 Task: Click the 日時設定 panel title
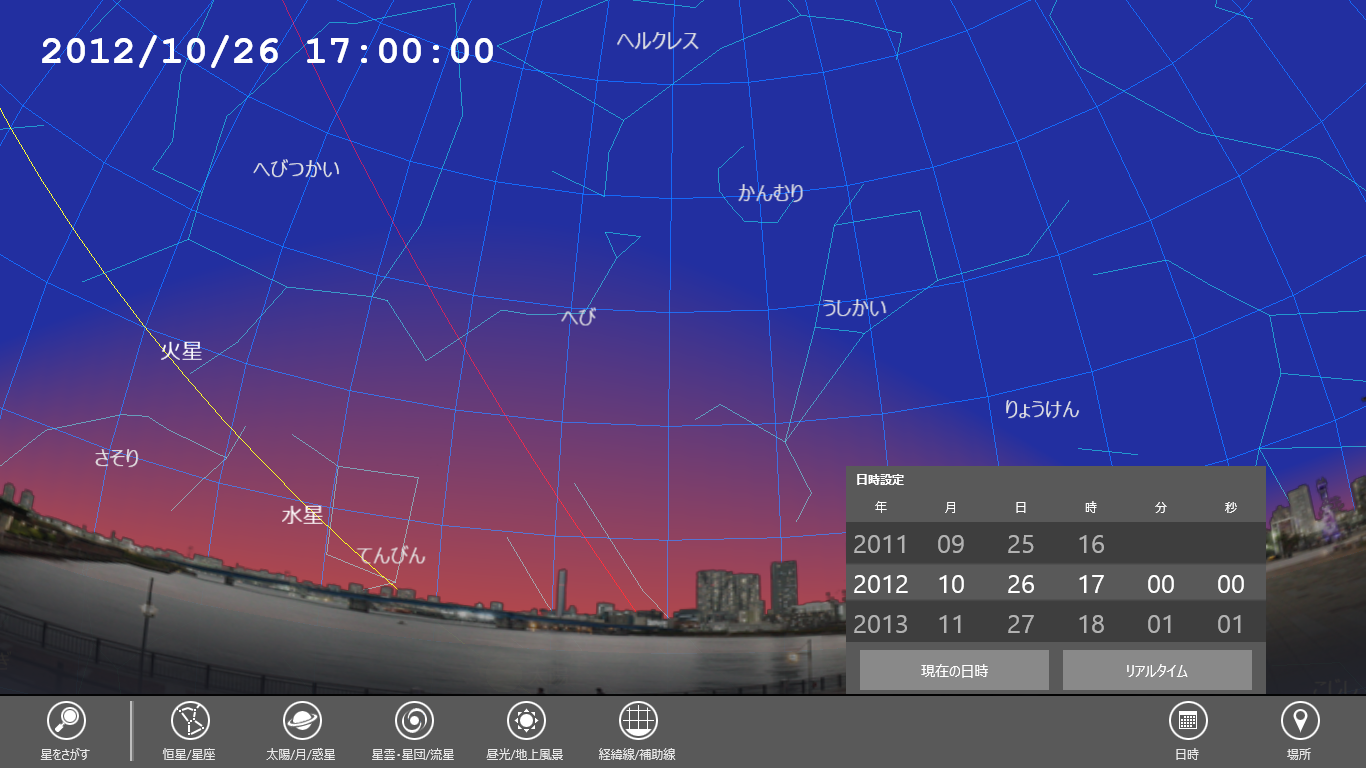coord(880,480)
